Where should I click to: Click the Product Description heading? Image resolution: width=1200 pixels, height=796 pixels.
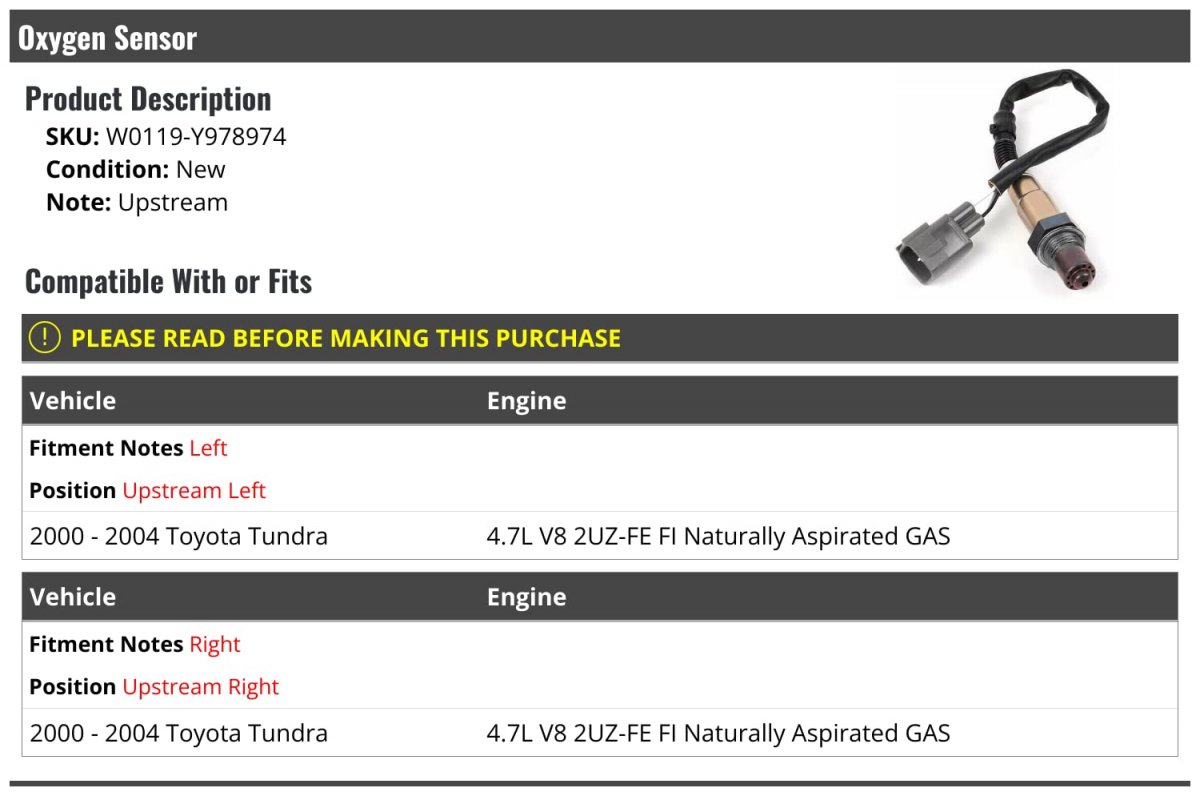click(x=148, y=99)
